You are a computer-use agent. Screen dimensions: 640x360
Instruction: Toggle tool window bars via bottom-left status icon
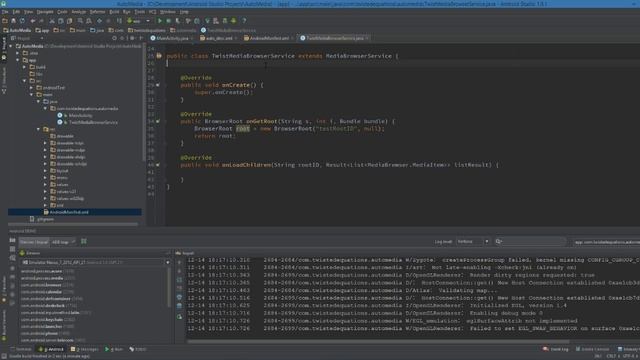pos(4,356)
